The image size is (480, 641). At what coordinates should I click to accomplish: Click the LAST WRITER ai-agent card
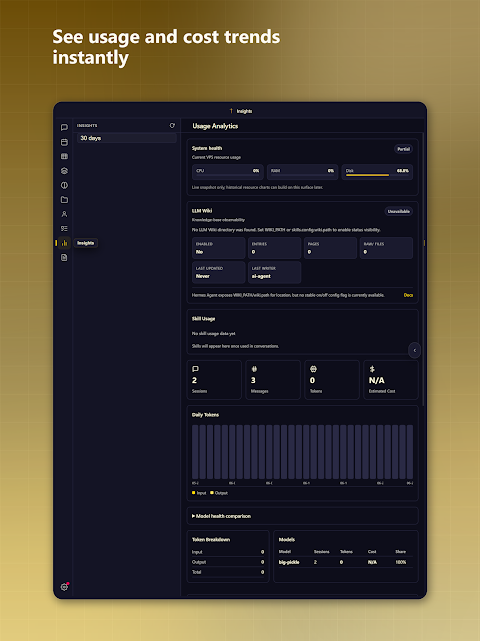click(x=274, y=272)
